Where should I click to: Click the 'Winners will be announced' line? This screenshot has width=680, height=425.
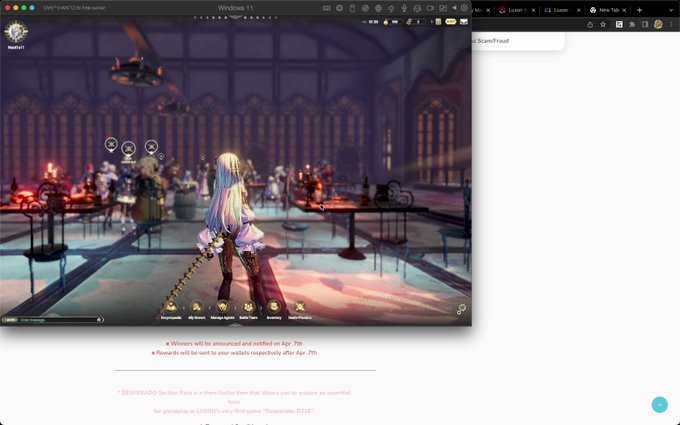click(x=234, y=343)
